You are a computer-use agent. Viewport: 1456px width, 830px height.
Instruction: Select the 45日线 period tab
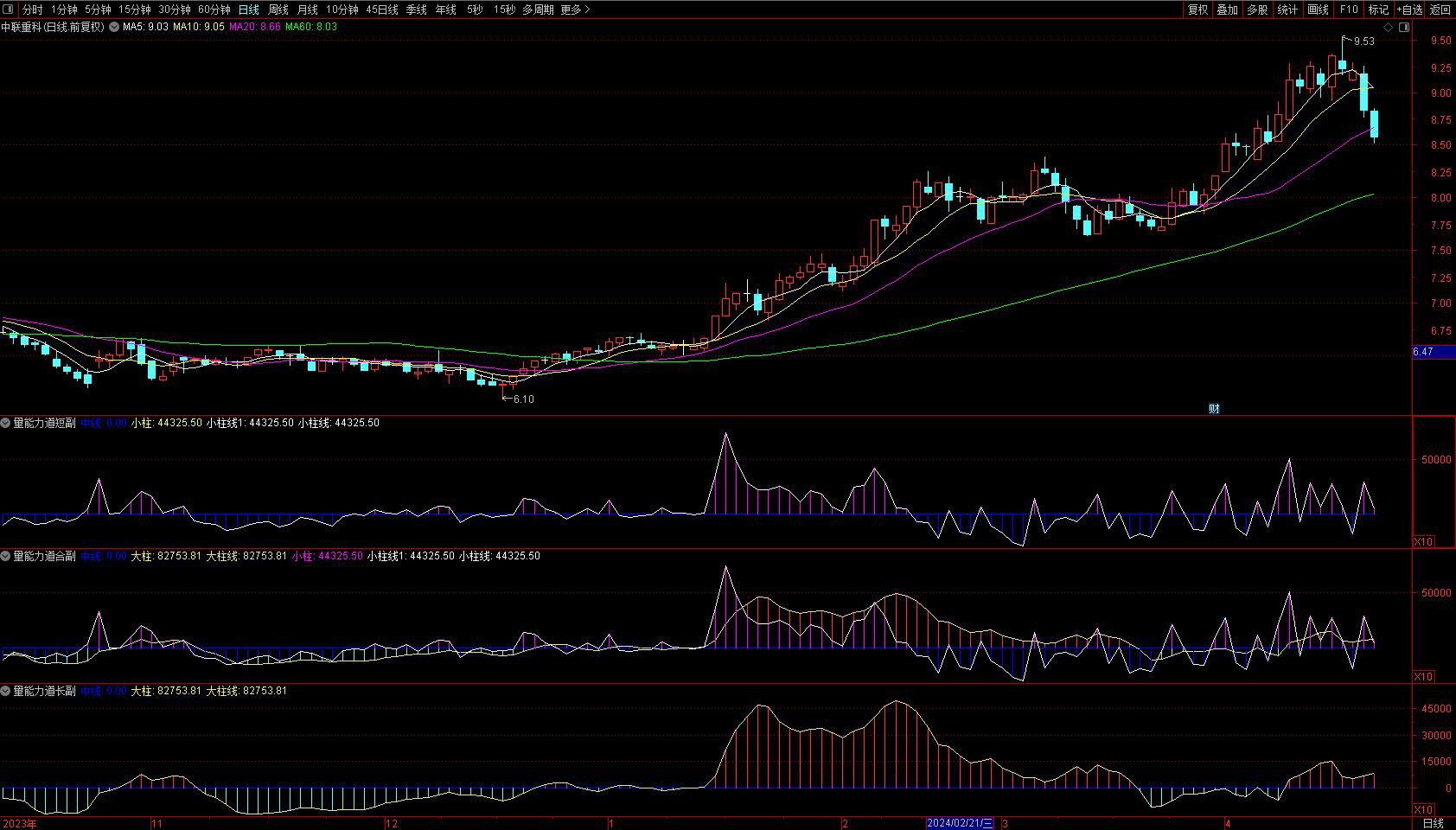point(382,10)
